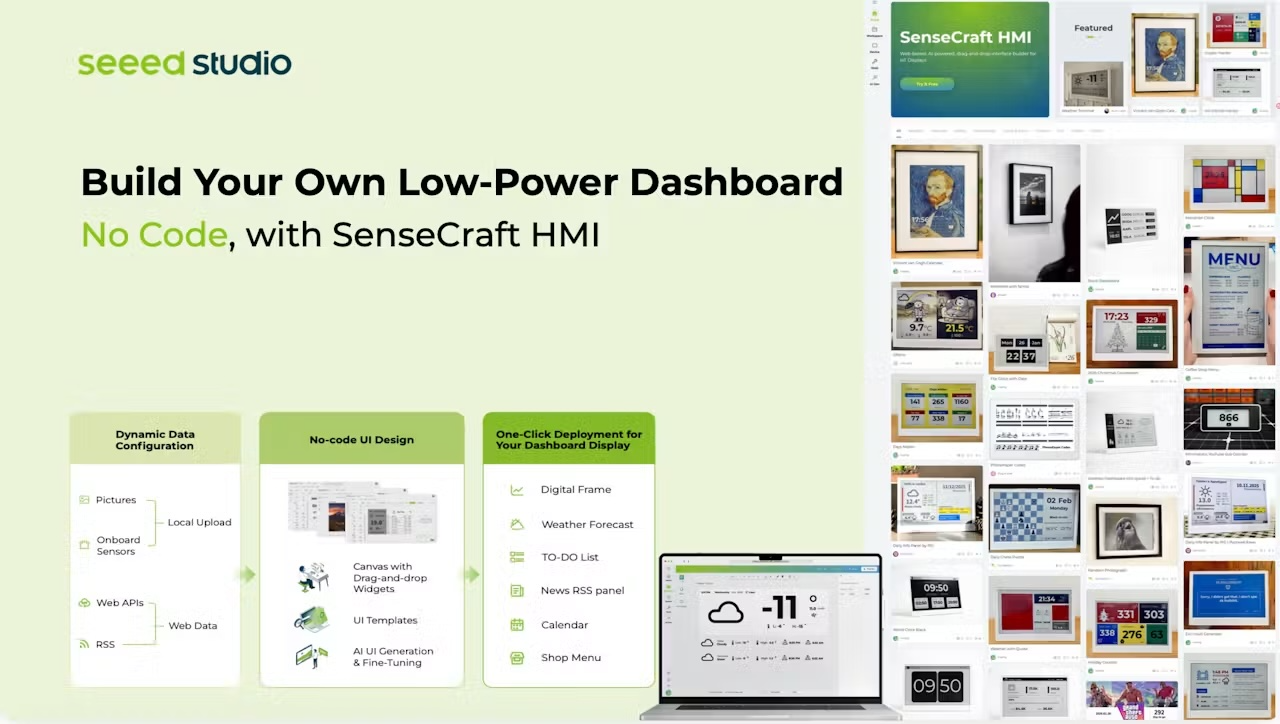Click the No-code UI Design canvas screenshot
1280x724 pixels.
(362, 511)
